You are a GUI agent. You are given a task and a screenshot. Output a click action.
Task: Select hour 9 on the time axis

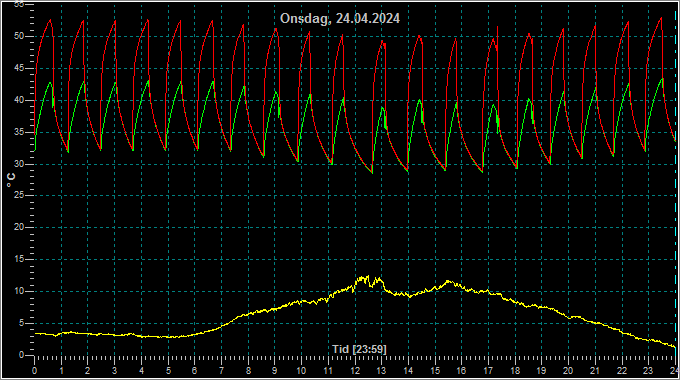coord(275,371)
